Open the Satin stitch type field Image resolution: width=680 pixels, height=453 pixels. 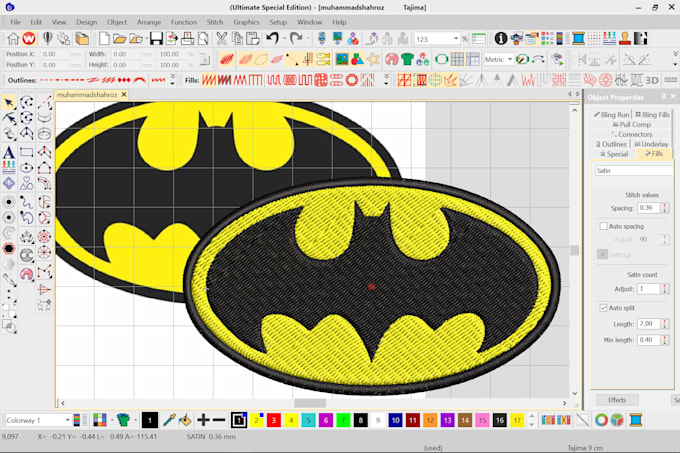point(634,170)
